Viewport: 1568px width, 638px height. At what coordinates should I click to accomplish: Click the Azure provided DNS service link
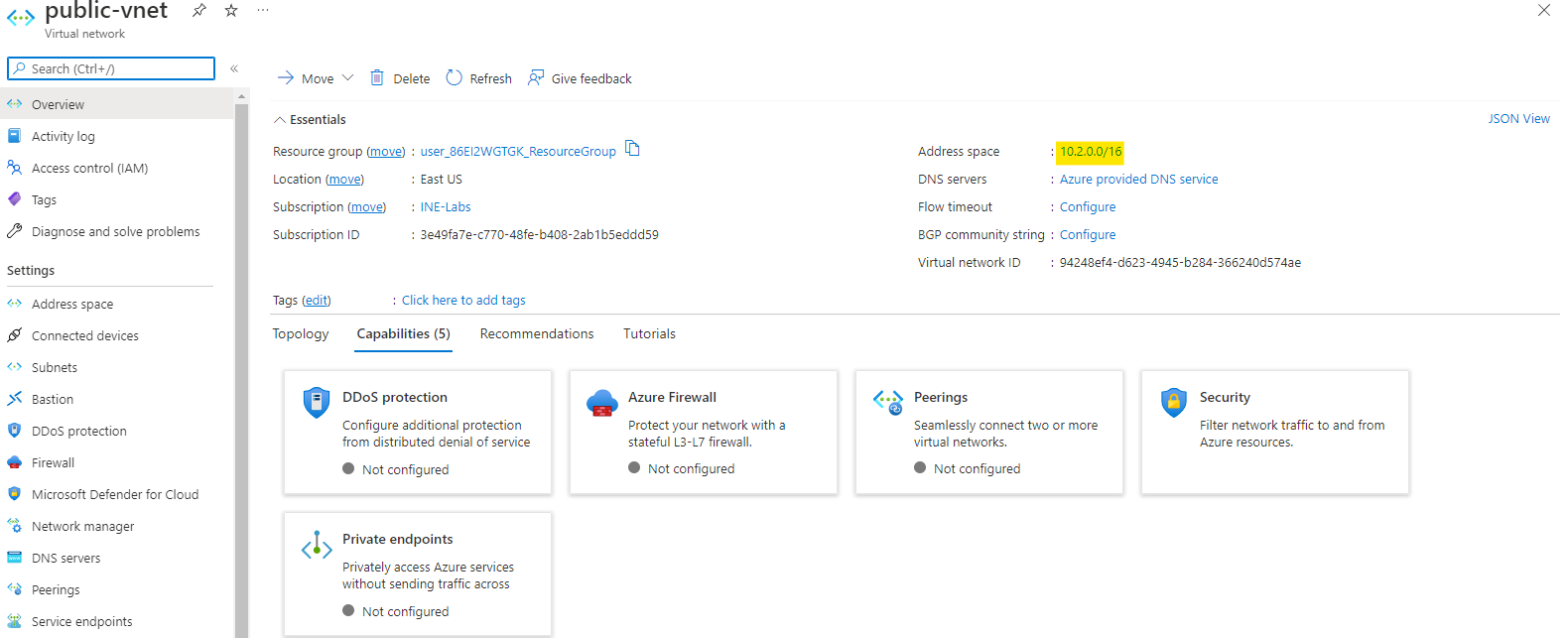1138,180
